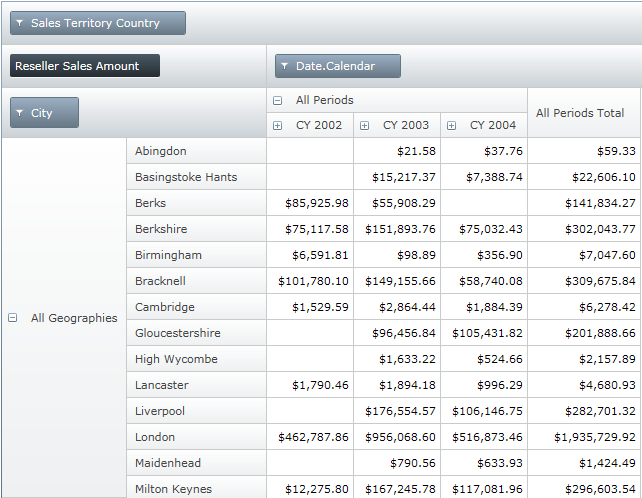
Task: Select the London row header
Action: (x=196, y=437)
